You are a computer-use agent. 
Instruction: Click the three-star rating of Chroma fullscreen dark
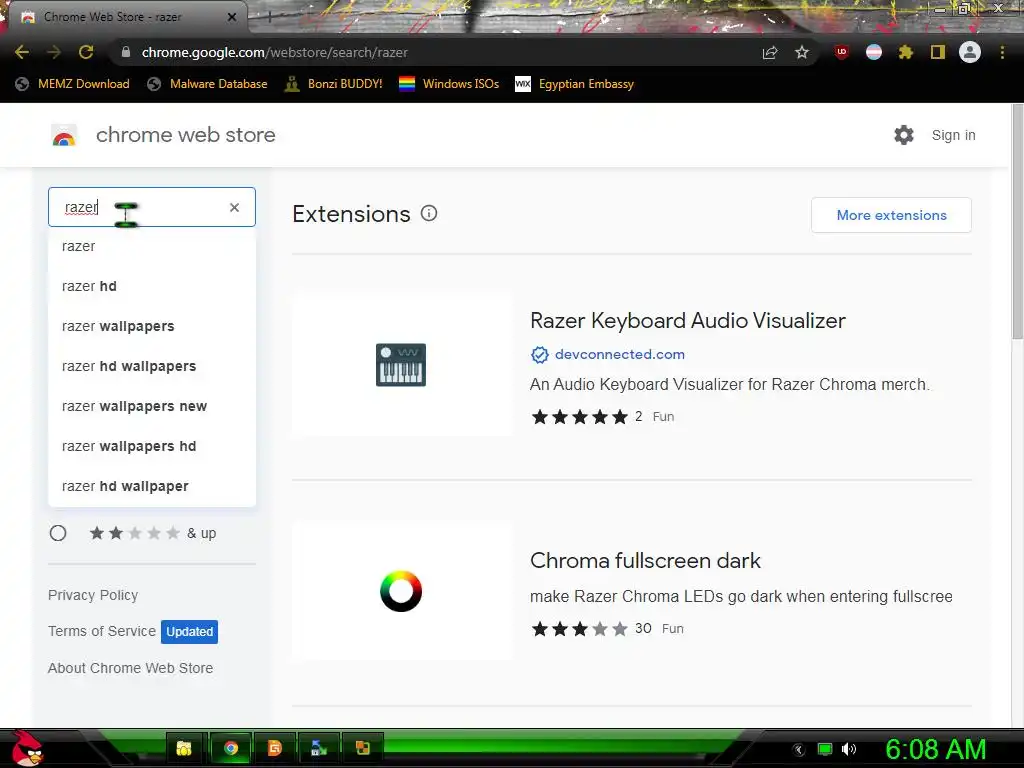point(579,629)
